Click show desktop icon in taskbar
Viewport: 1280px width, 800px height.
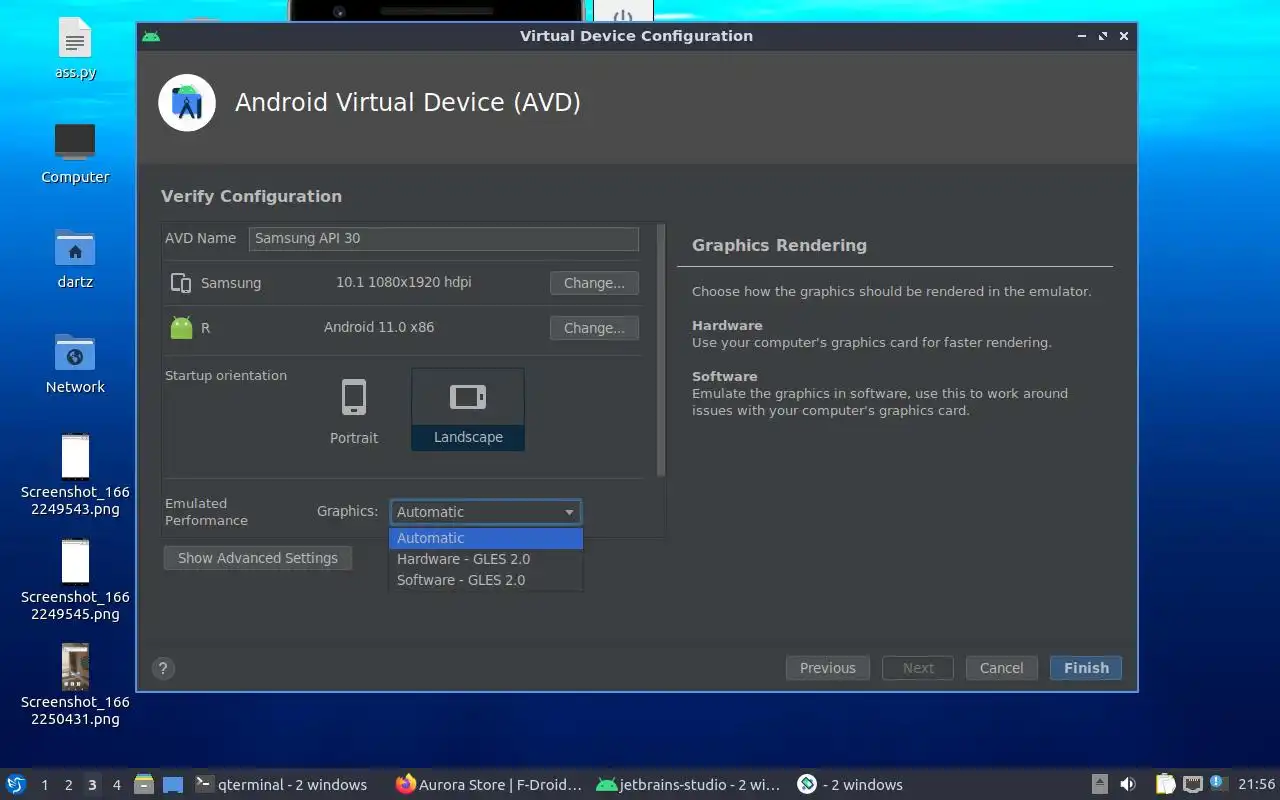[x=173, y=784]
